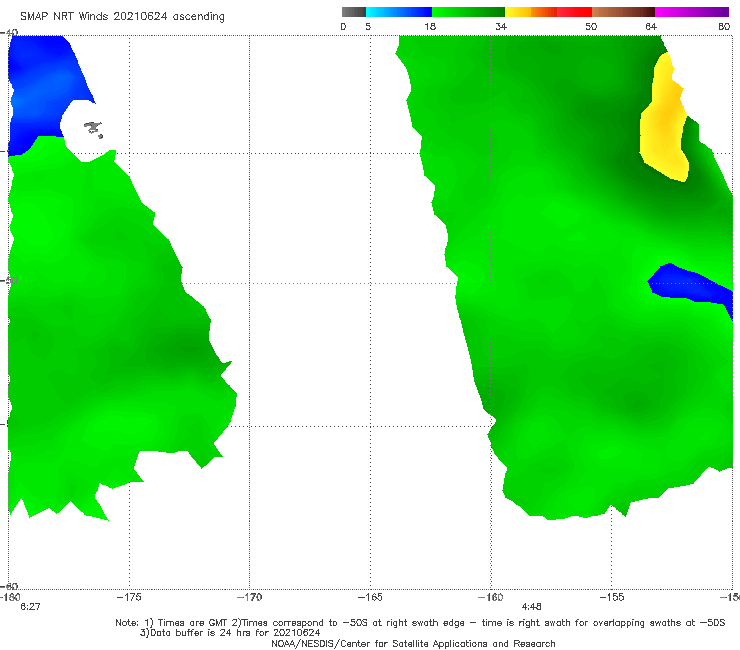Image resolution: width=740 pixels, height=650 pixels.
Task: Select the gray segment of the wind color bar
Action: pos(354,12)
